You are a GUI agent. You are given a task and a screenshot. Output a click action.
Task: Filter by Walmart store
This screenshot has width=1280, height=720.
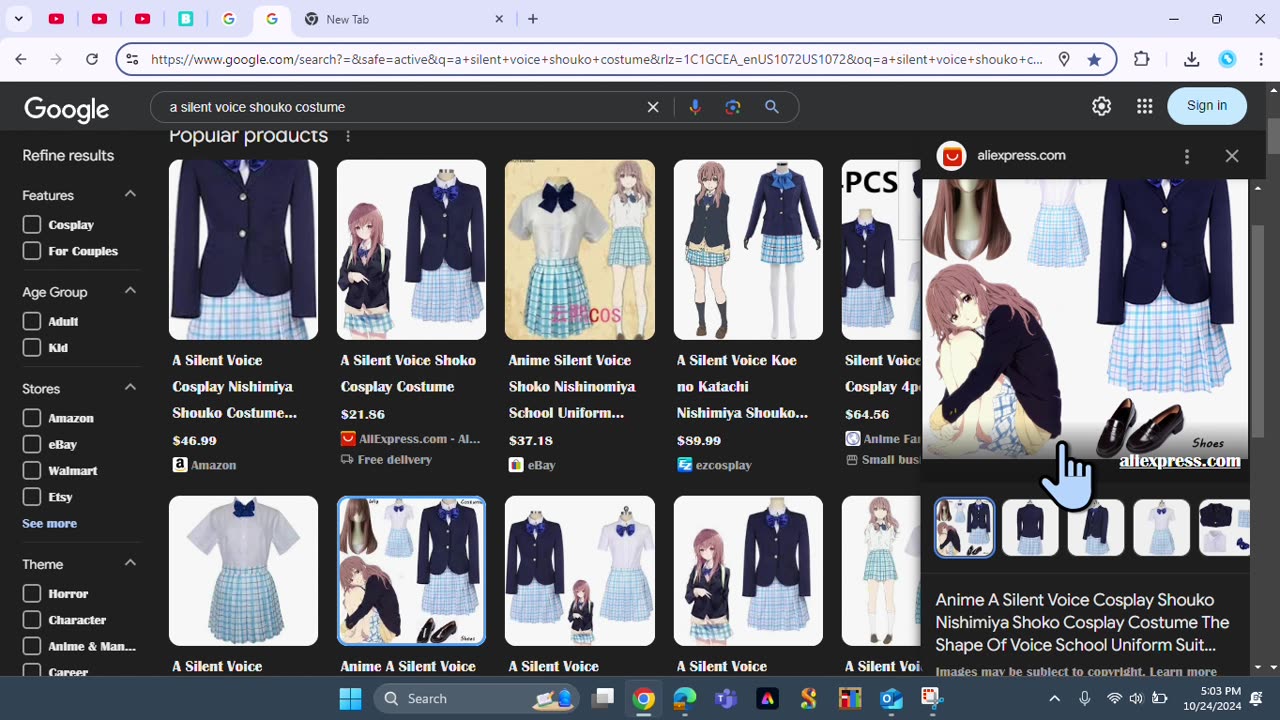pos(32,470)
